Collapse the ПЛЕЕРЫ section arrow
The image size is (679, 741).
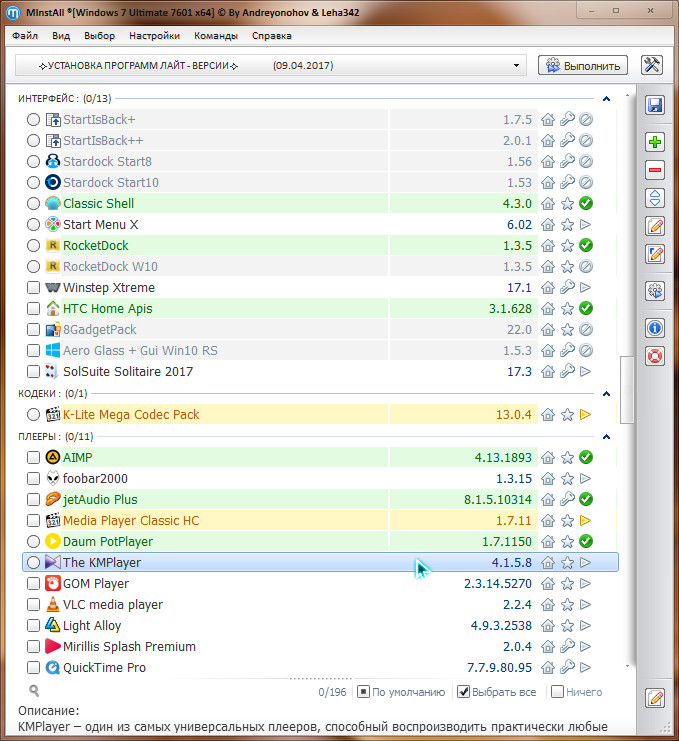(x=606, y=437)
